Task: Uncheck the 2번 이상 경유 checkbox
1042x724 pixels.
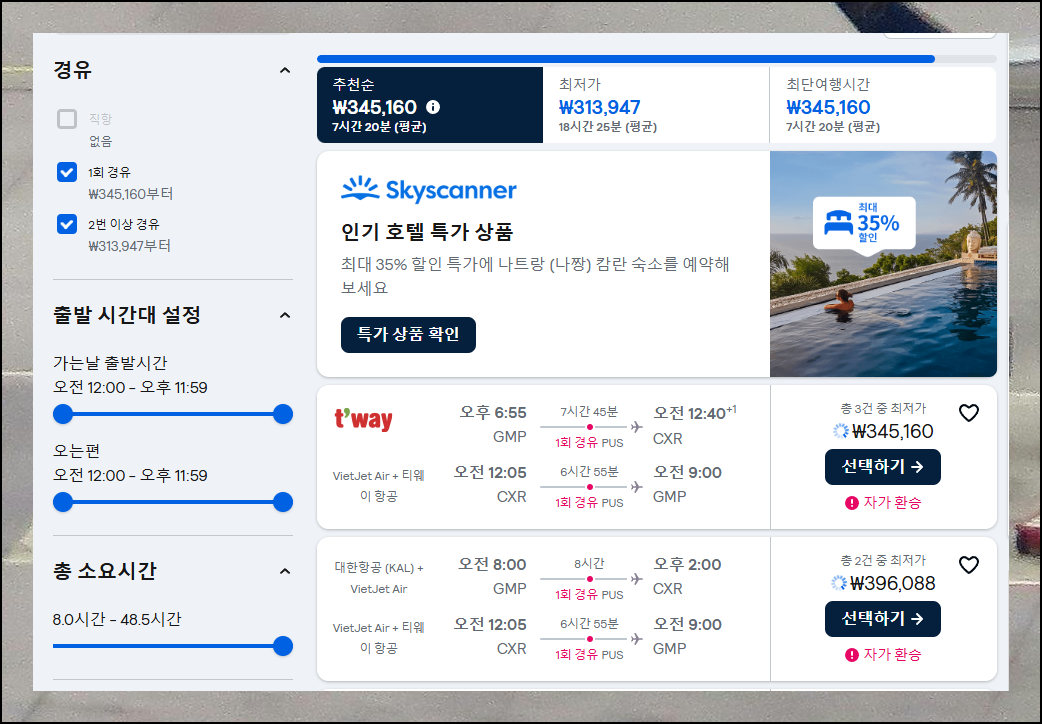Action: [67, 224]
